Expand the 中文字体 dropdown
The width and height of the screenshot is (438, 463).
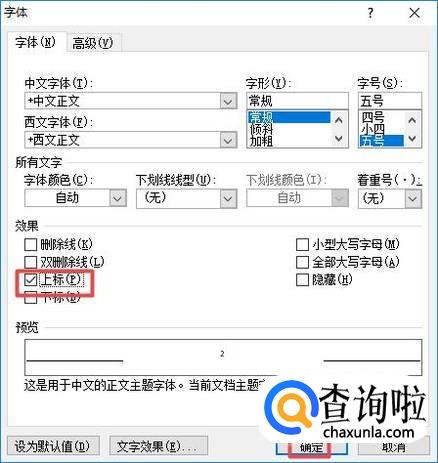click(x=228, y=101)
